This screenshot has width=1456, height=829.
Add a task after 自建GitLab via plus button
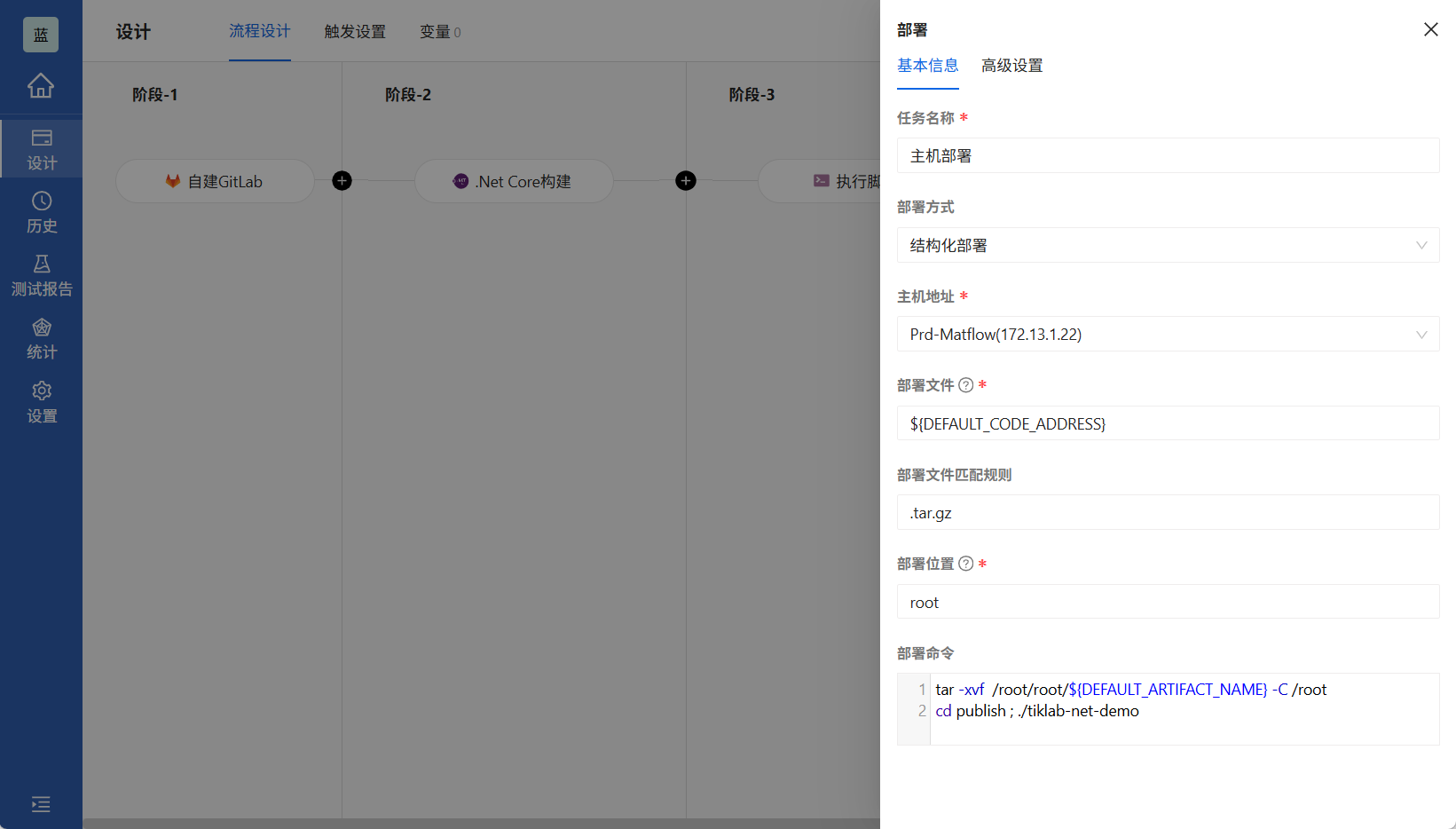pyautogui.click(x=342, y=180)
